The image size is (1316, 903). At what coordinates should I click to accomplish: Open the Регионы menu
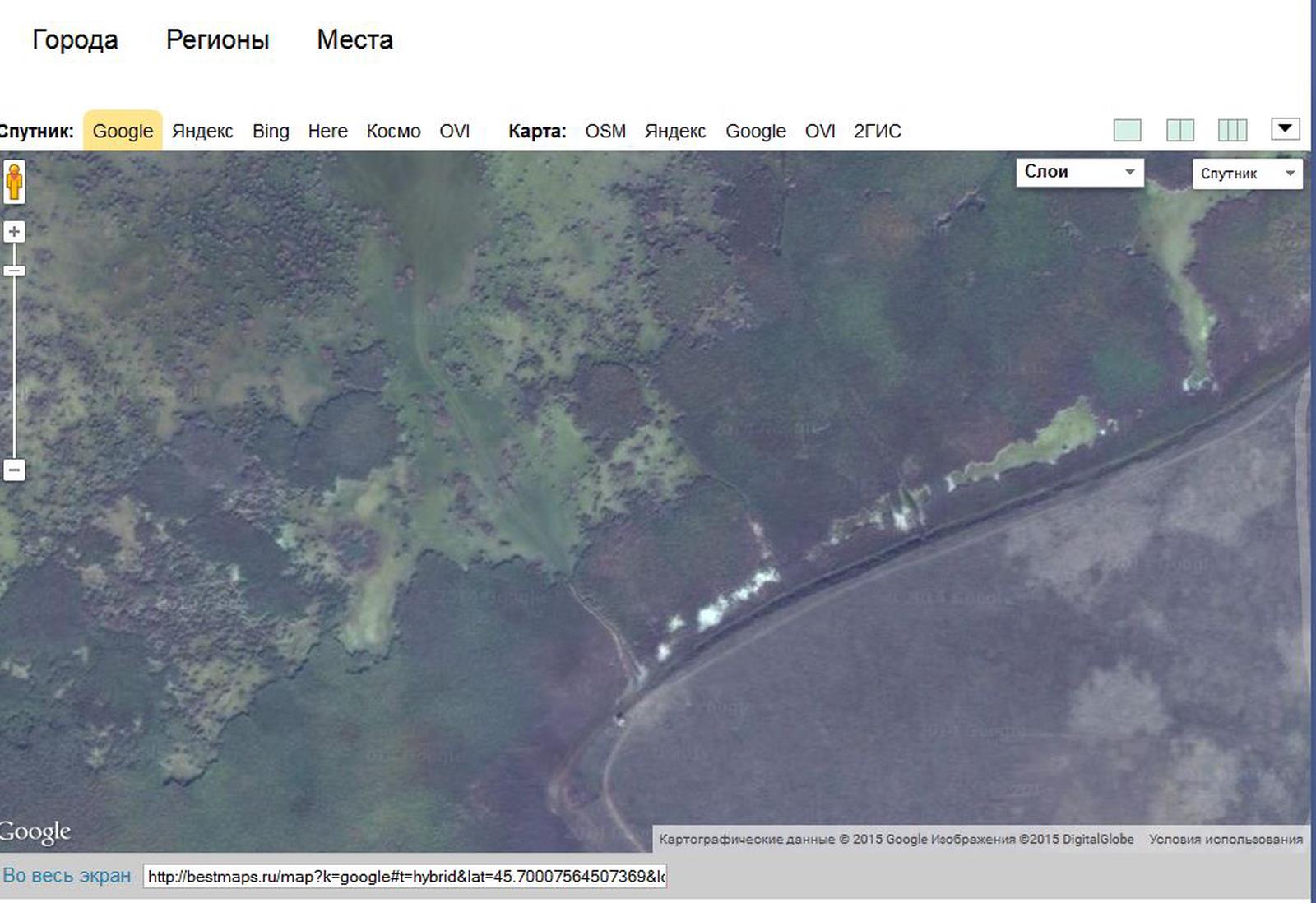tap(217, 39)
